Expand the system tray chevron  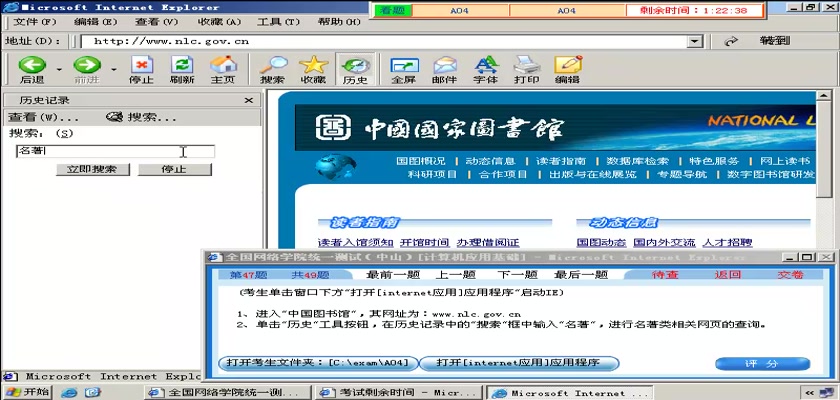coord(809,393)
